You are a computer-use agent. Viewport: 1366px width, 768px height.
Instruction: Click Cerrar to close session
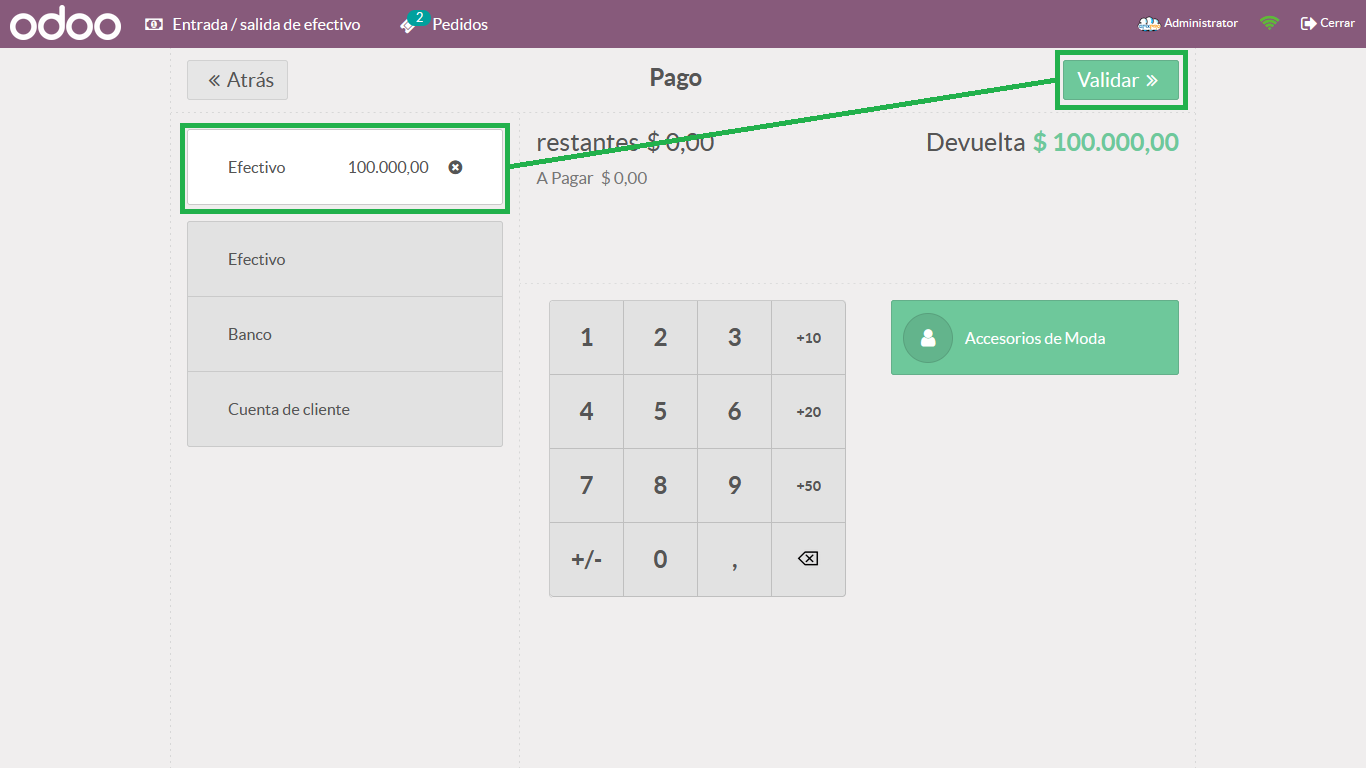pos(1327,23)
